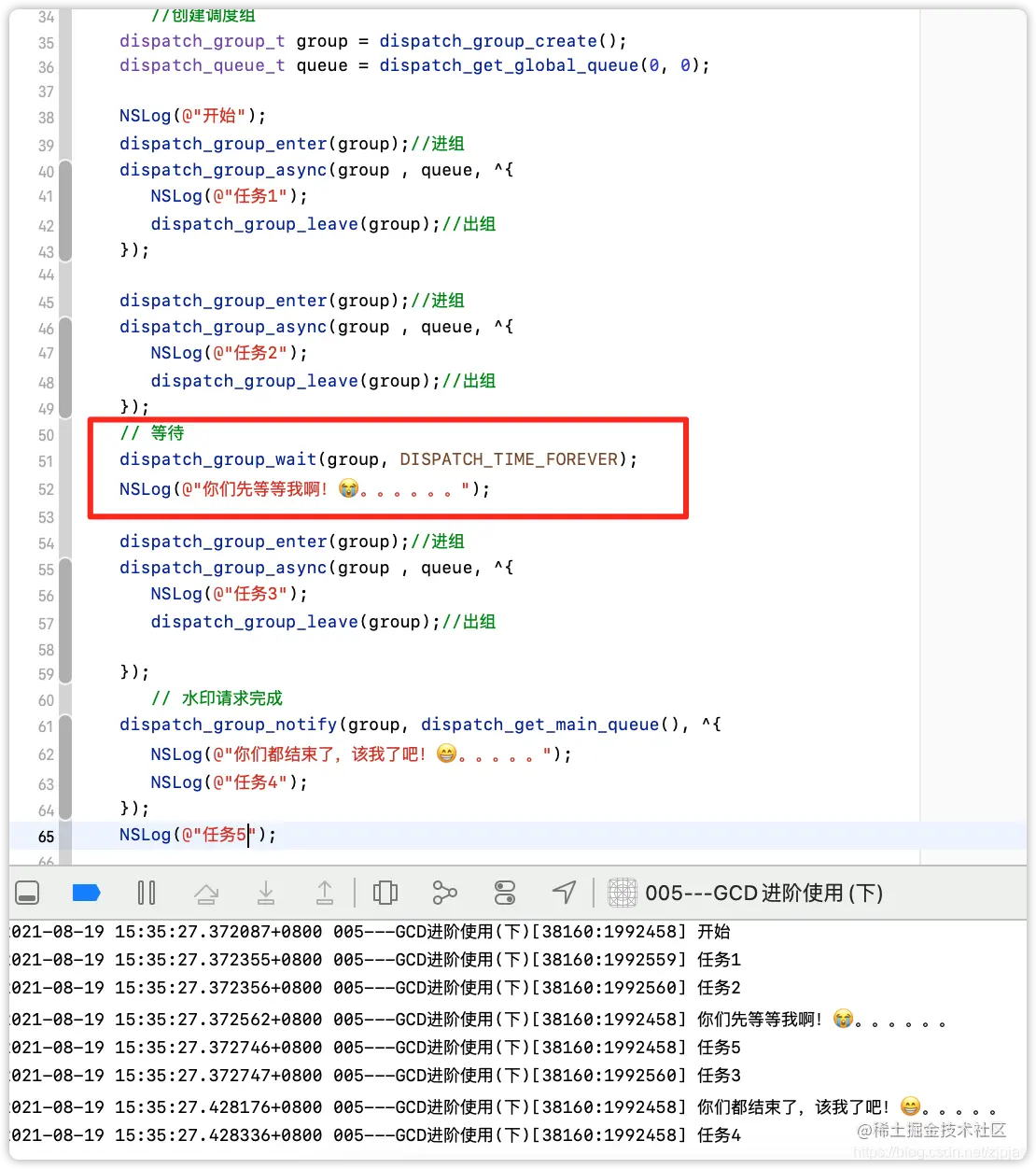Open the Debug View Hierarchy icon

(385, 894)
